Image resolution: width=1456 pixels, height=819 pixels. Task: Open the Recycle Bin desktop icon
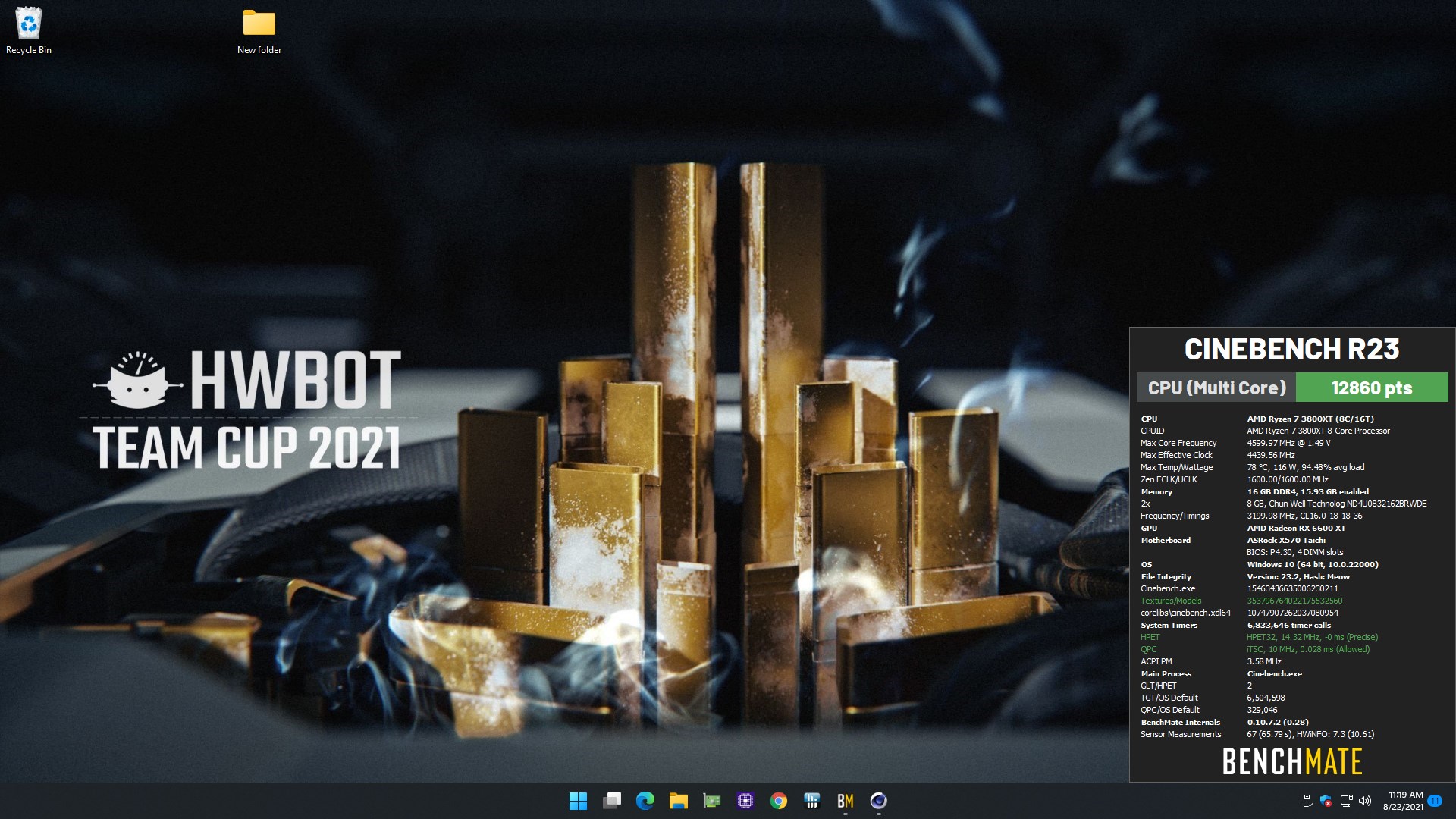point(29,31)
